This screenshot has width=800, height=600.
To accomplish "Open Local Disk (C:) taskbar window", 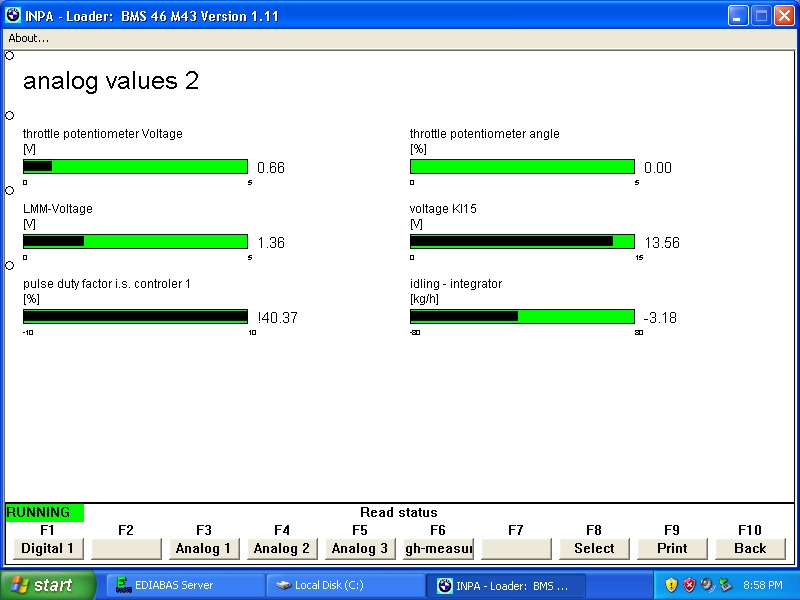I will click(x=340, y=585).
